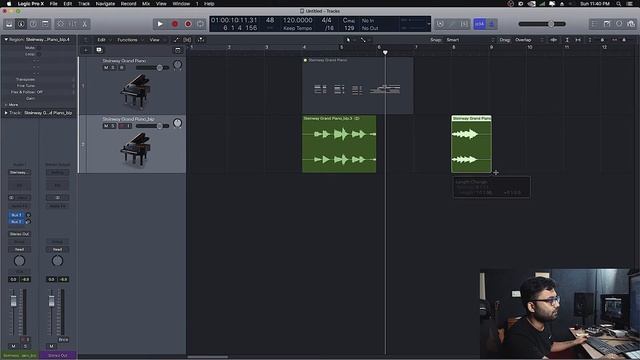Adjust first Steinway Grand Piano track volume slider
This screenshot has width=640, height=360.
(152, 68)
